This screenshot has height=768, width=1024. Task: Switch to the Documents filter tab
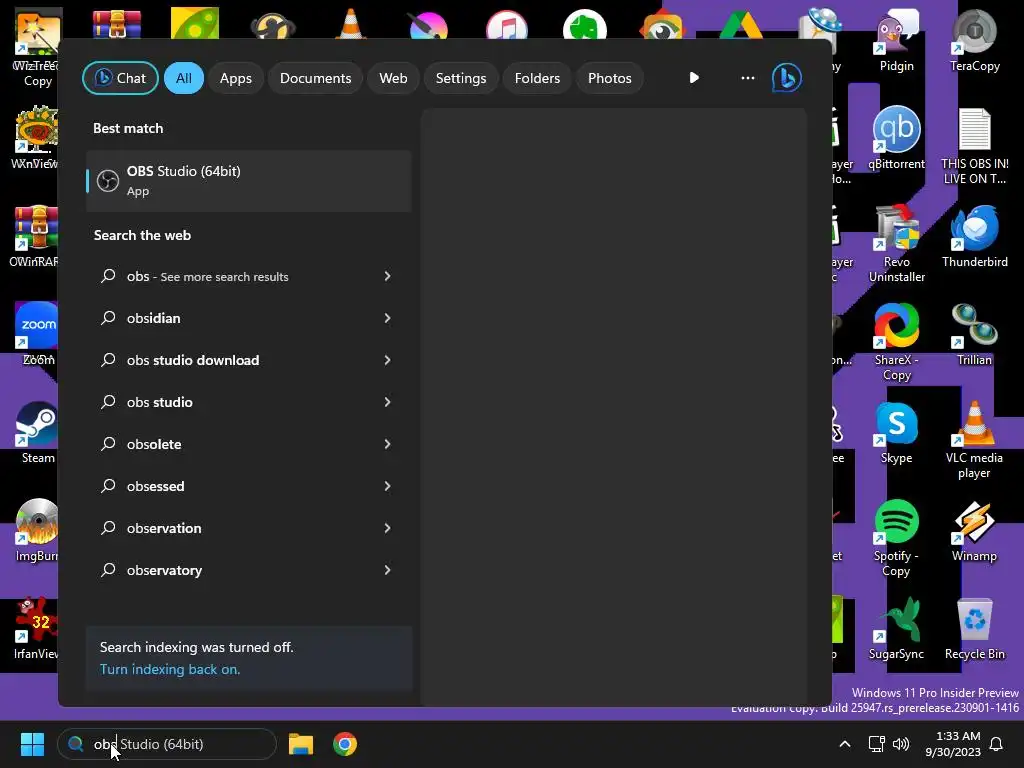(315, 78)
